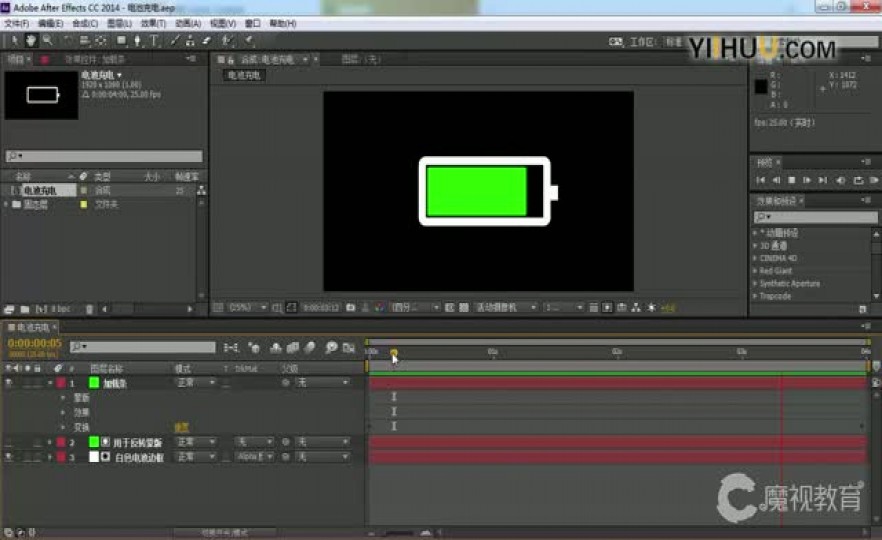
Task: Jump to first frame in preview panel
Action: click(760, 180)
